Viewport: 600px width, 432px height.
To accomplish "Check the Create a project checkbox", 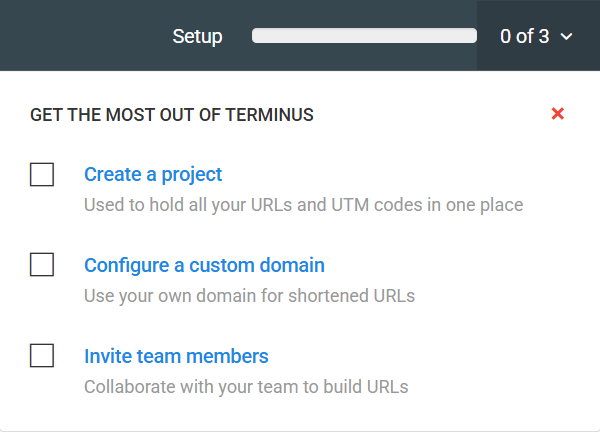I will [x=42, y=174].
